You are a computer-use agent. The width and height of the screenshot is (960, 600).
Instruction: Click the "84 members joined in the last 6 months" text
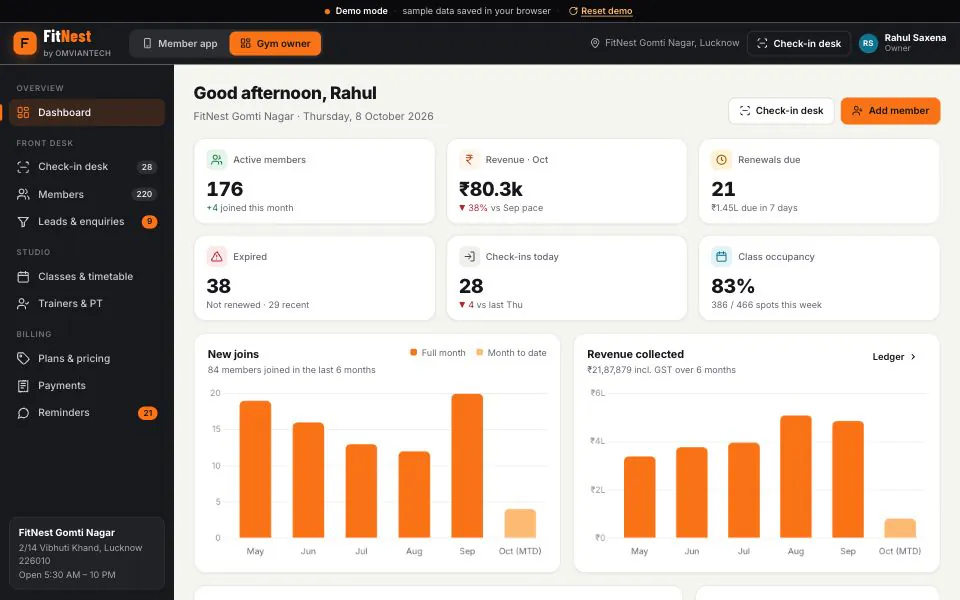tap(291, 370)
